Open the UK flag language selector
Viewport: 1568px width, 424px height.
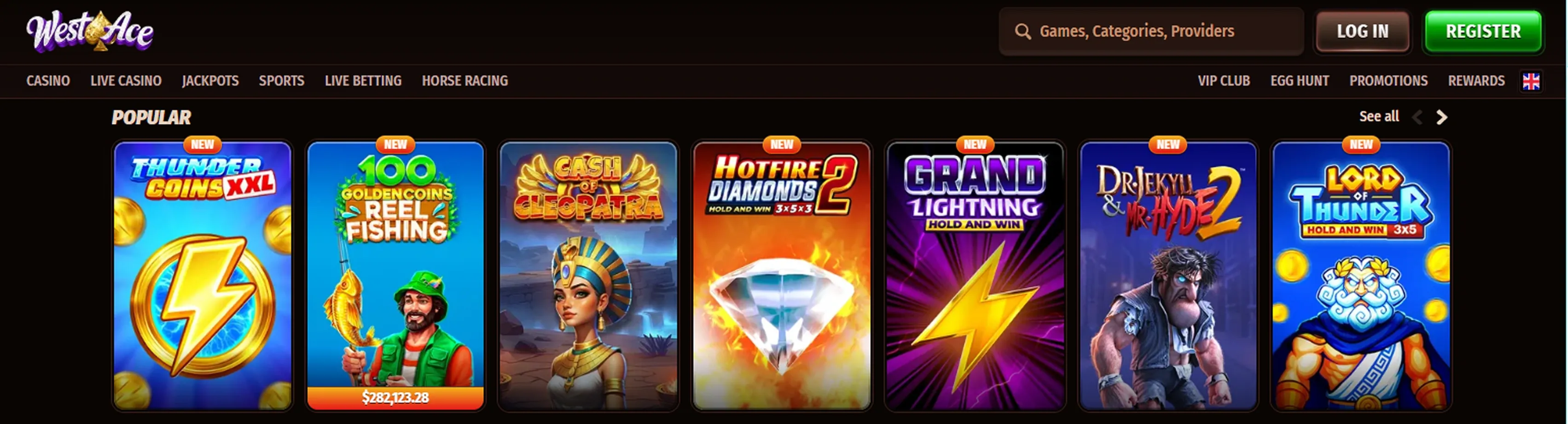(x=1531, y=81)
